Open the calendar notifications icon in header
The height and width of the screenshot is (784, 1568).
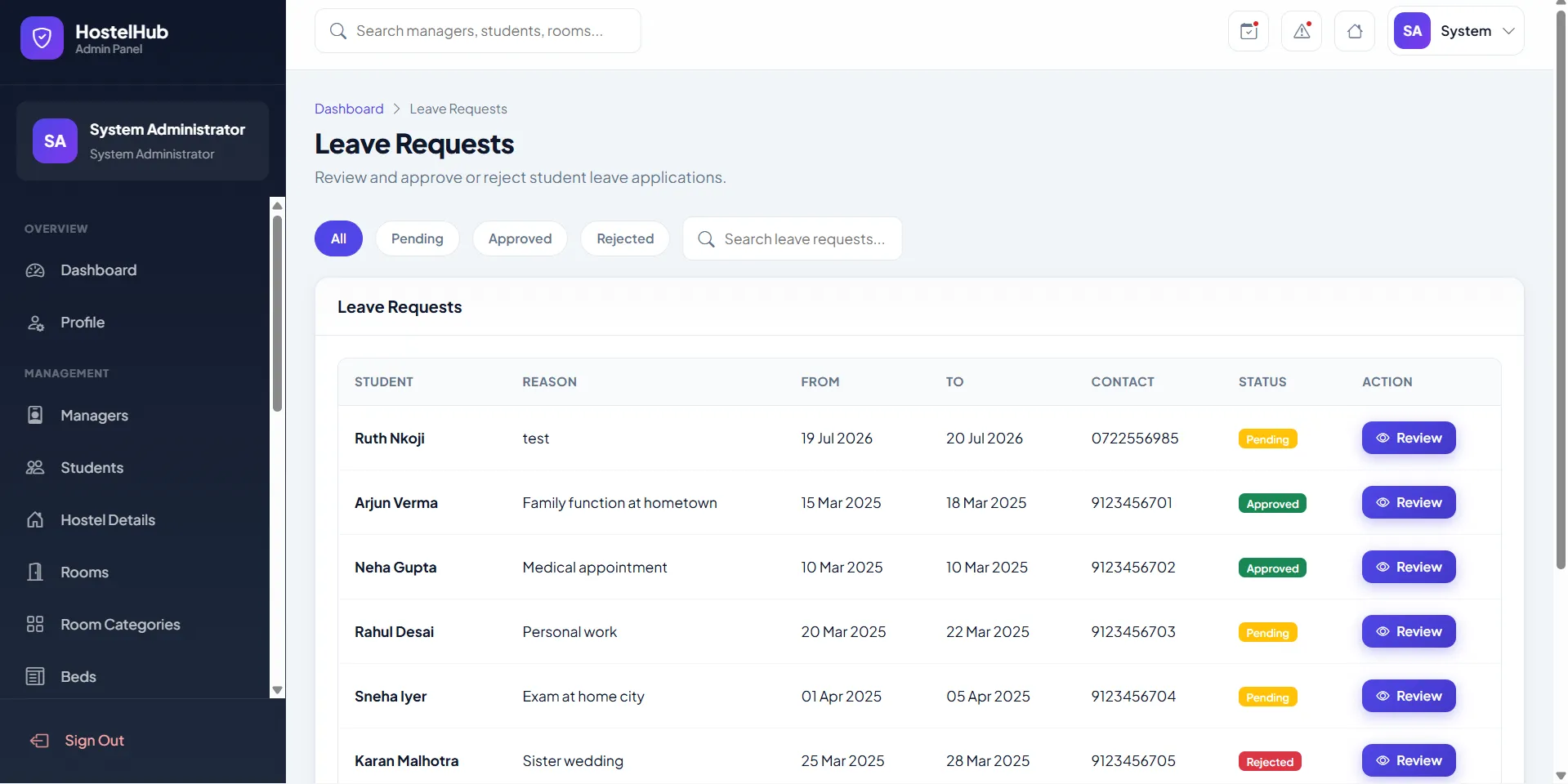click(1249, 31)
